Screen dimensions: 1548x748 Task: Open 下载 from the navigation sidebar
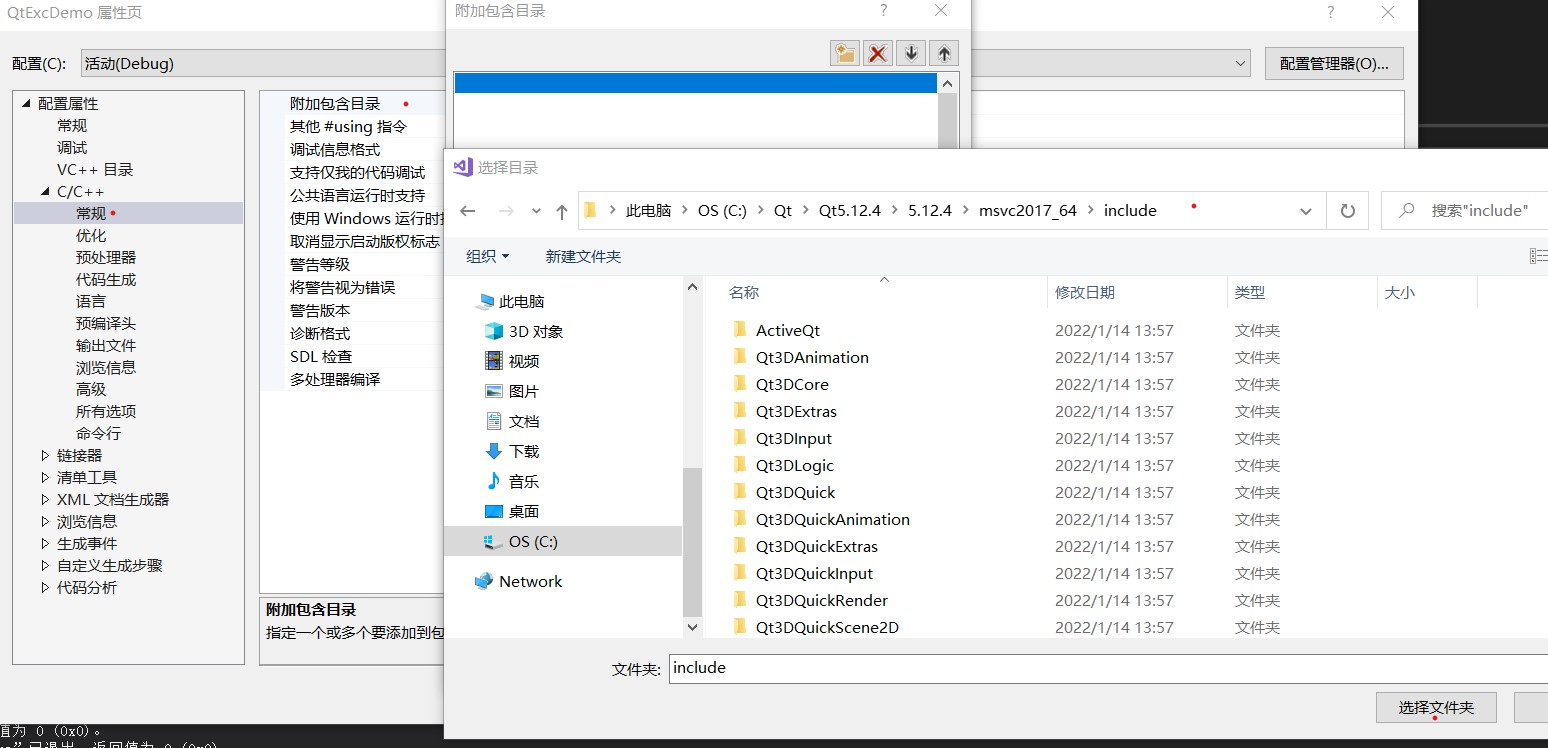point(524,451)
